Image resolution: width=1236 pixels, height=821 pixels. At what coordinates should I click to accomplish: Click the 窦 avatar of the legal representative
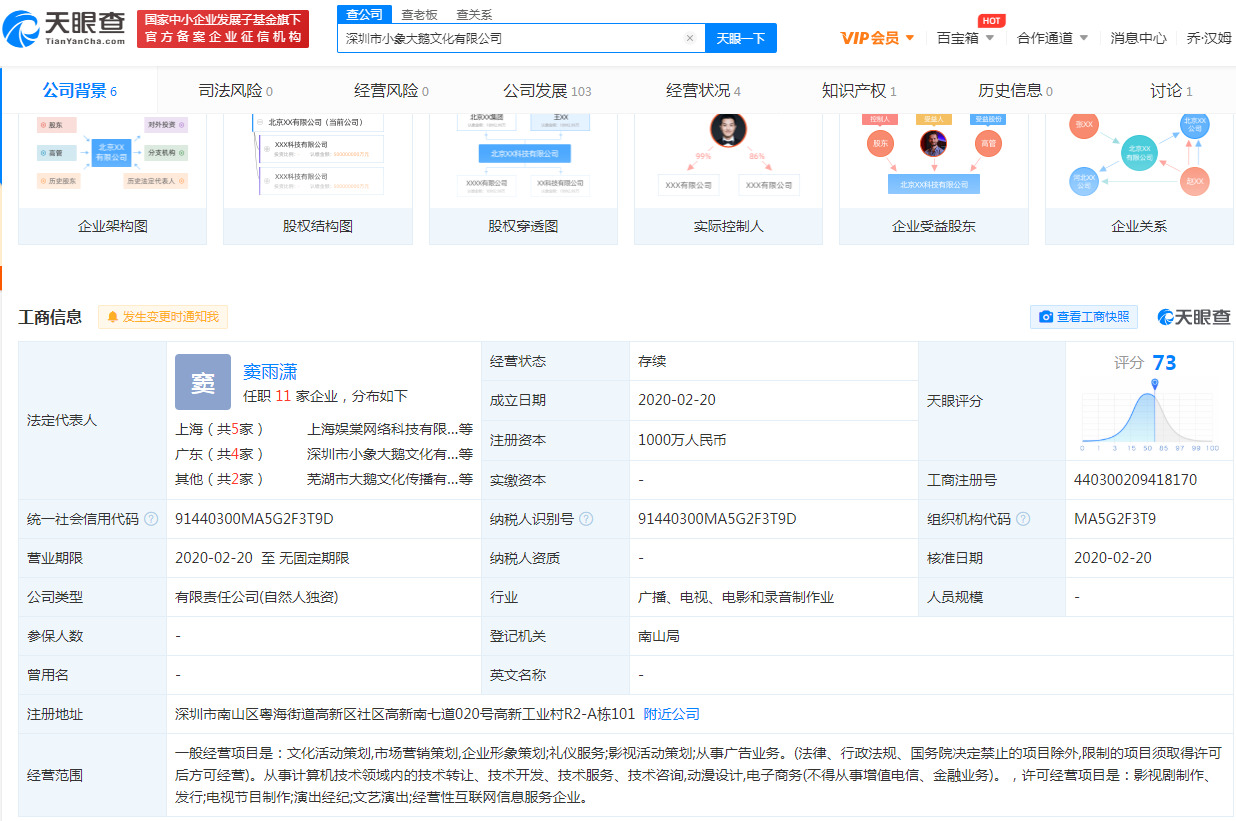pos(203,382)
